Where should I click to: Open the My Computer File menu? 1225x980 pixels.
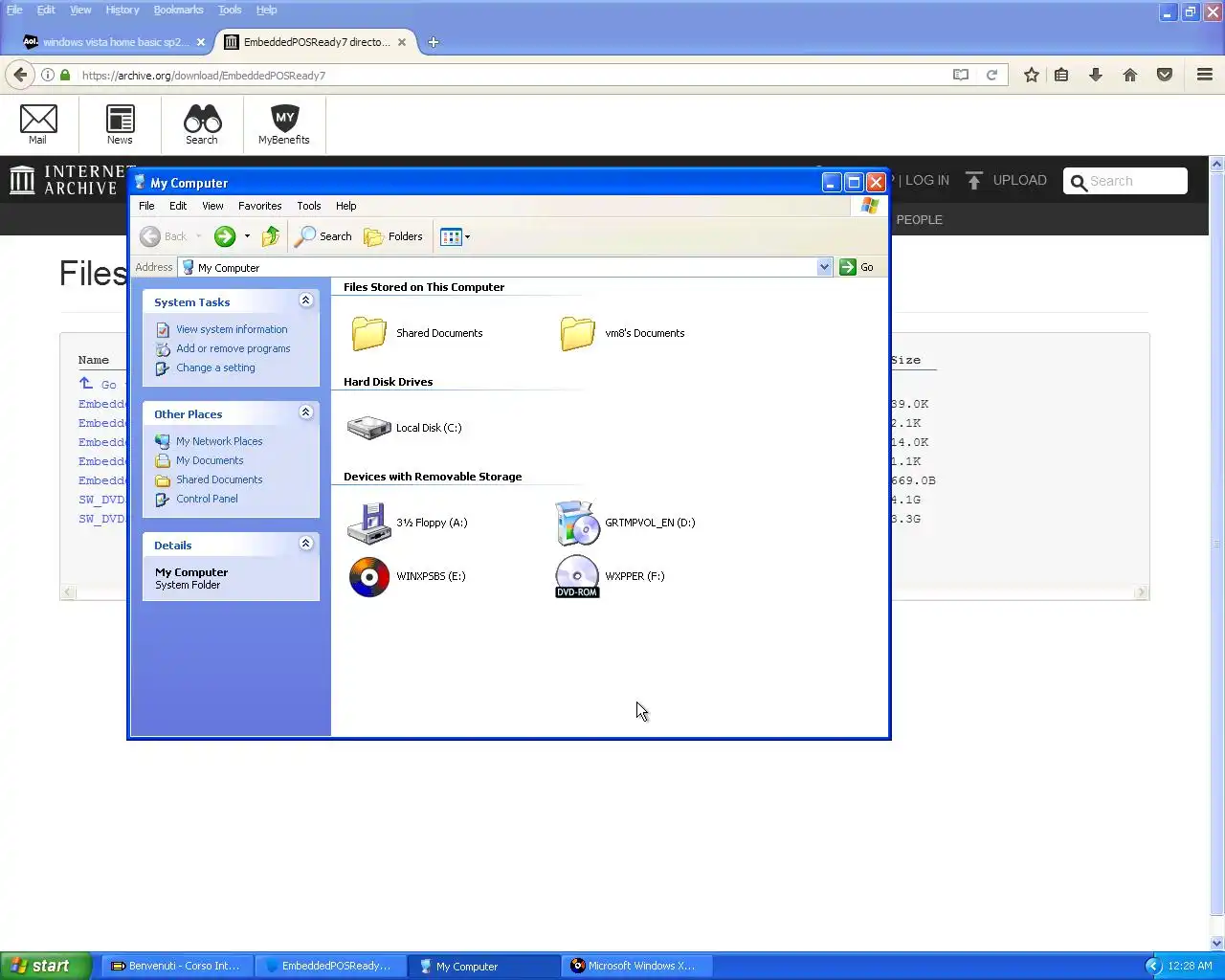click(146, 206)
